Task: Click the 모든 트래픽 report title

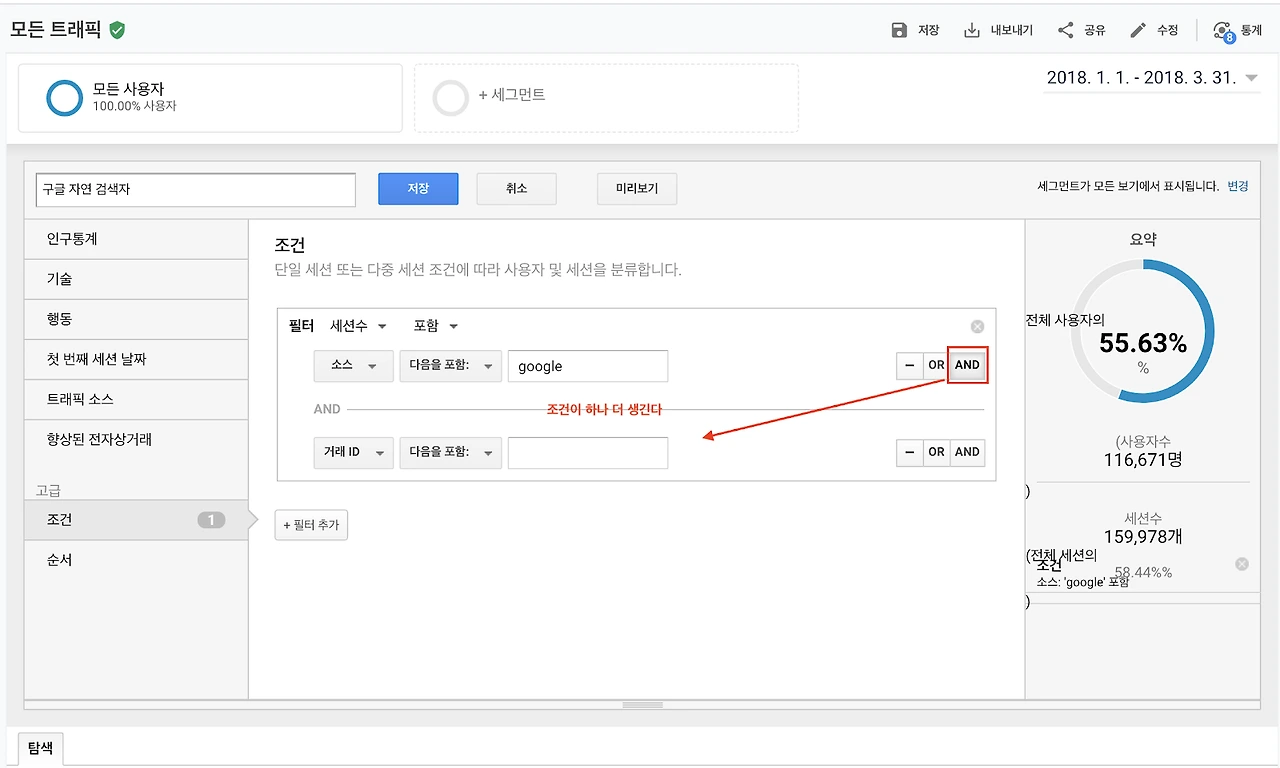Action: (x=55, y=30)
